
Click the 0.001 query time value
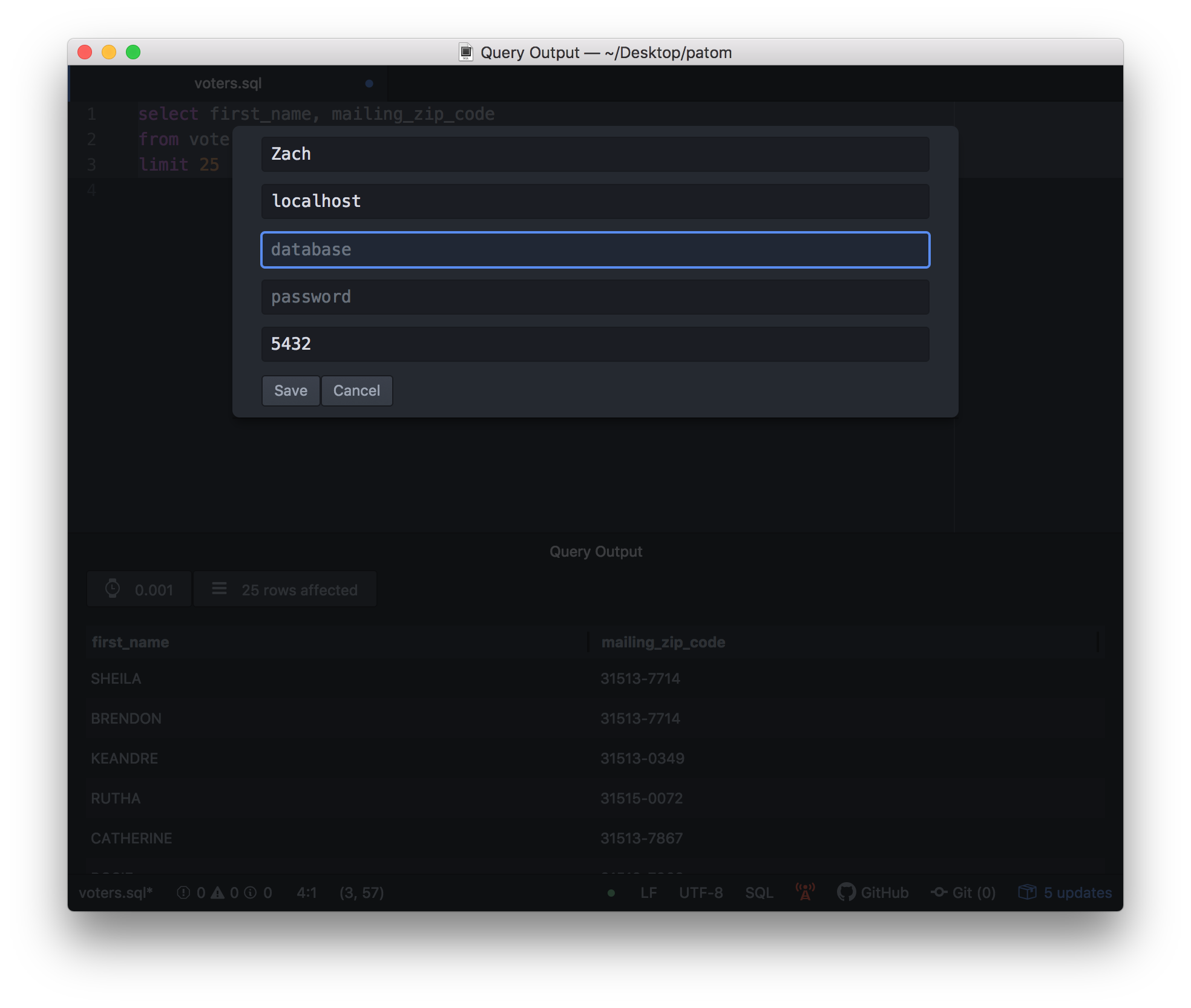[154, 590]
